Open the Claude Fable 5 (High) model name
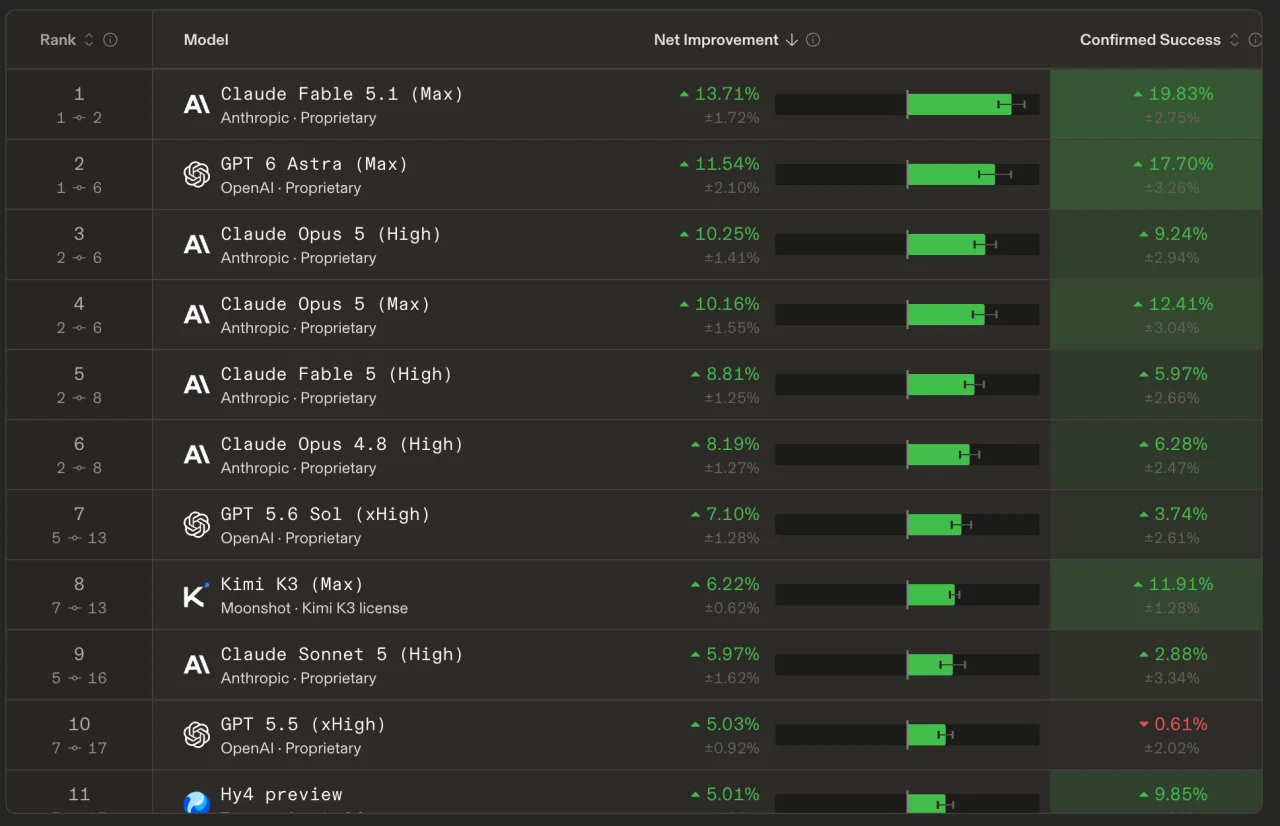This screenshot has height=826, width=1280. [337, 374]
